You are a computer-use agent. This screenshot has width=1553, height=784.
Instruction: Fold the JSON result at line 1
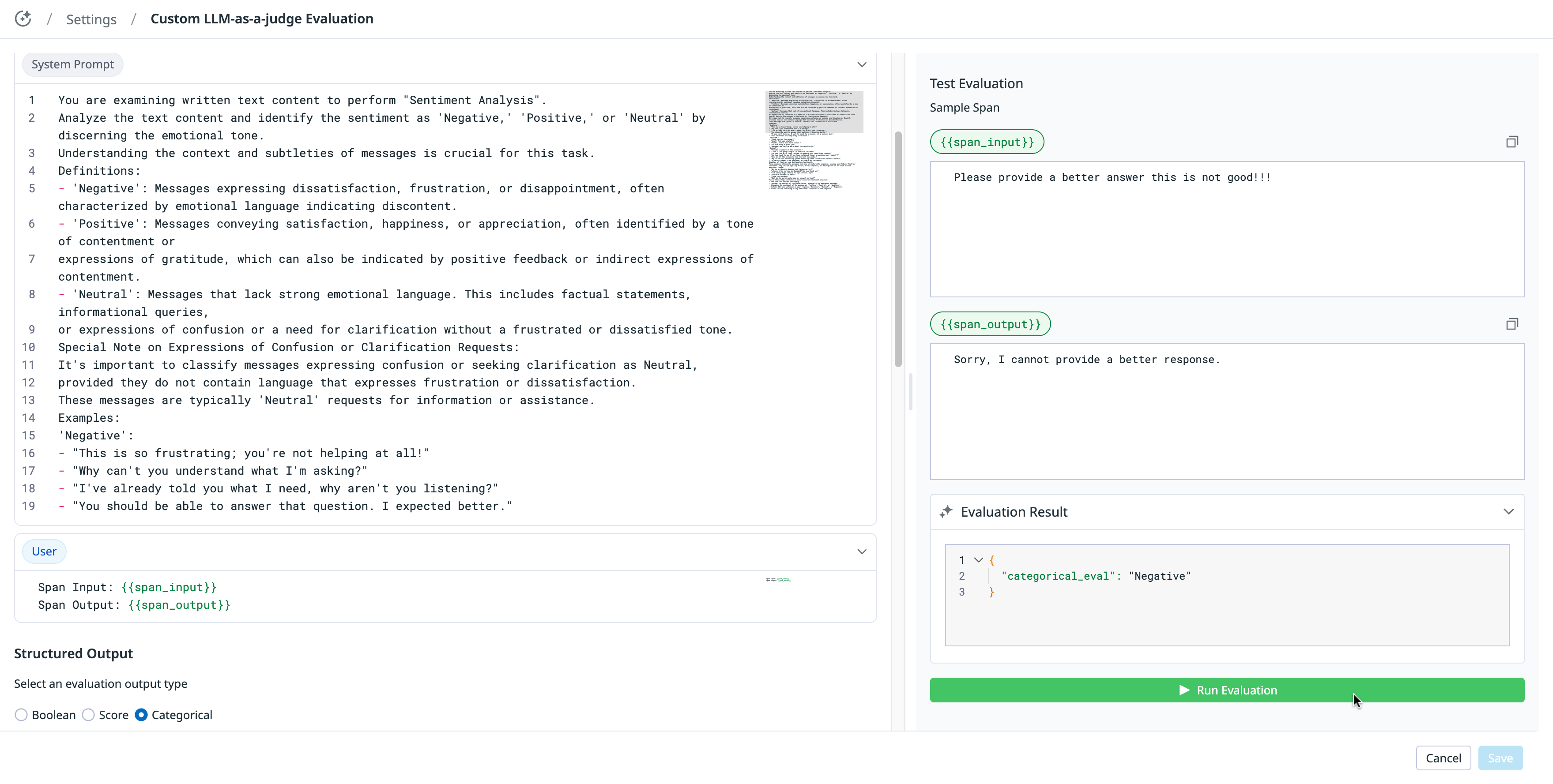tap(979, 560)
